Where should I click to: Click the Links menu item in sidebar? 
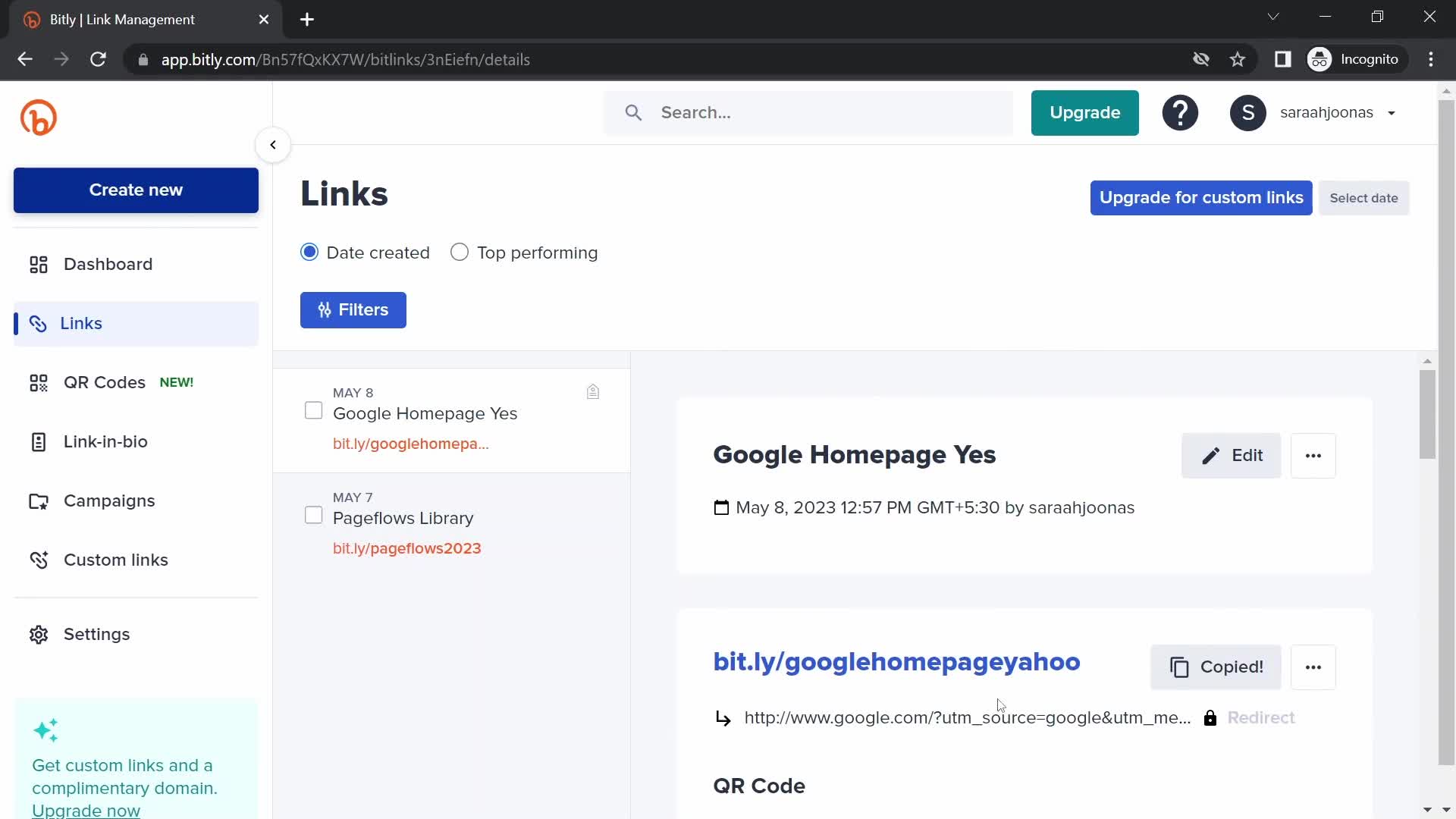pos(81,323)
